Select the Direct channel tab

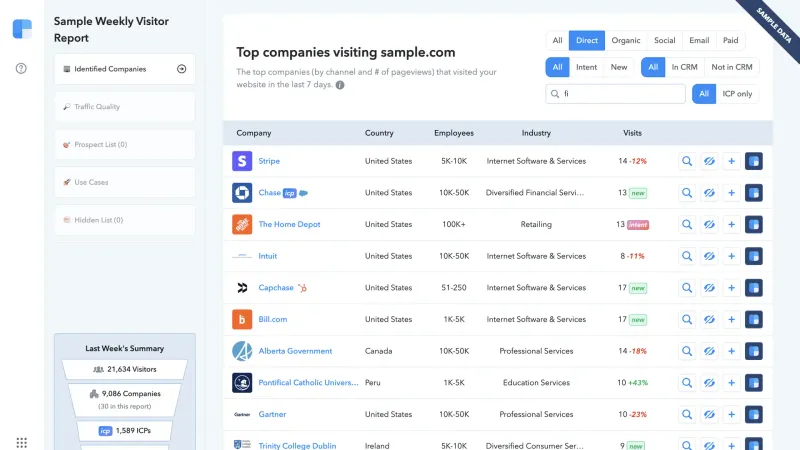[587, 40]
